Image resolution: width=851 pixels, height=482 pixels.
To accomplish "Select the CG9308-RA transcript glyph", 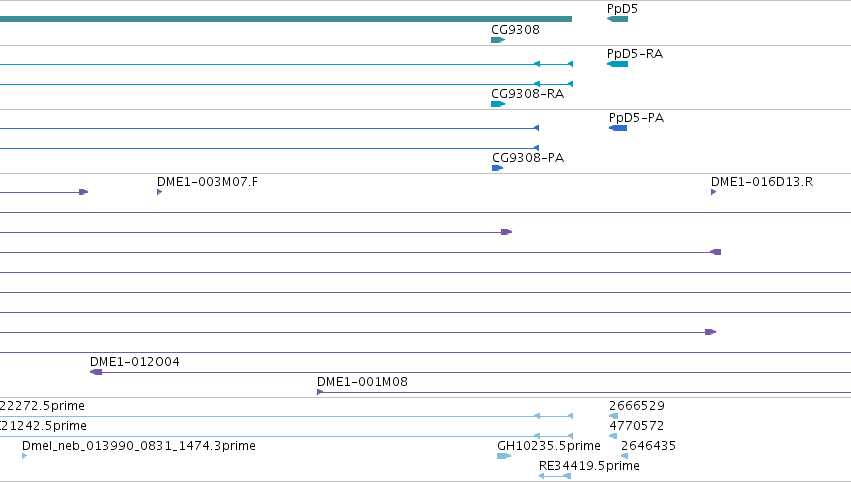I will point(498,104).
